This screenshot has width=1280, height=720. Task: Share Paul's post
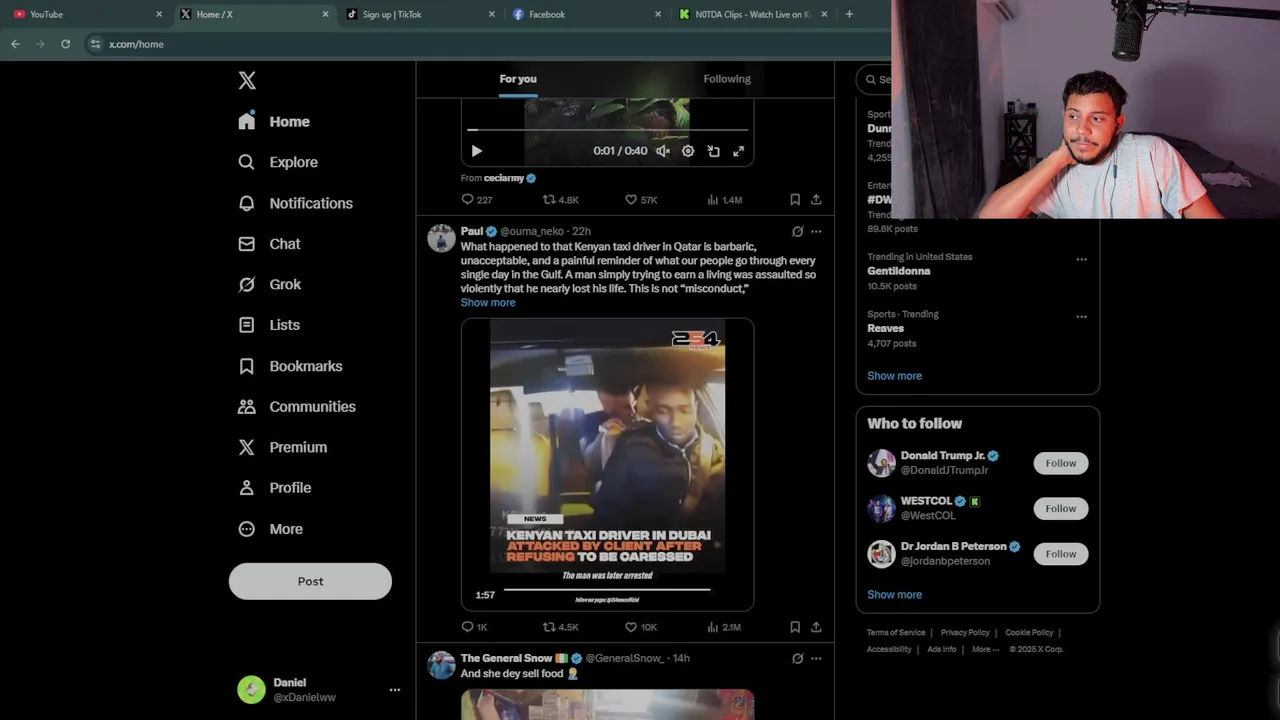pyautogui.click(x=816, y=627)
